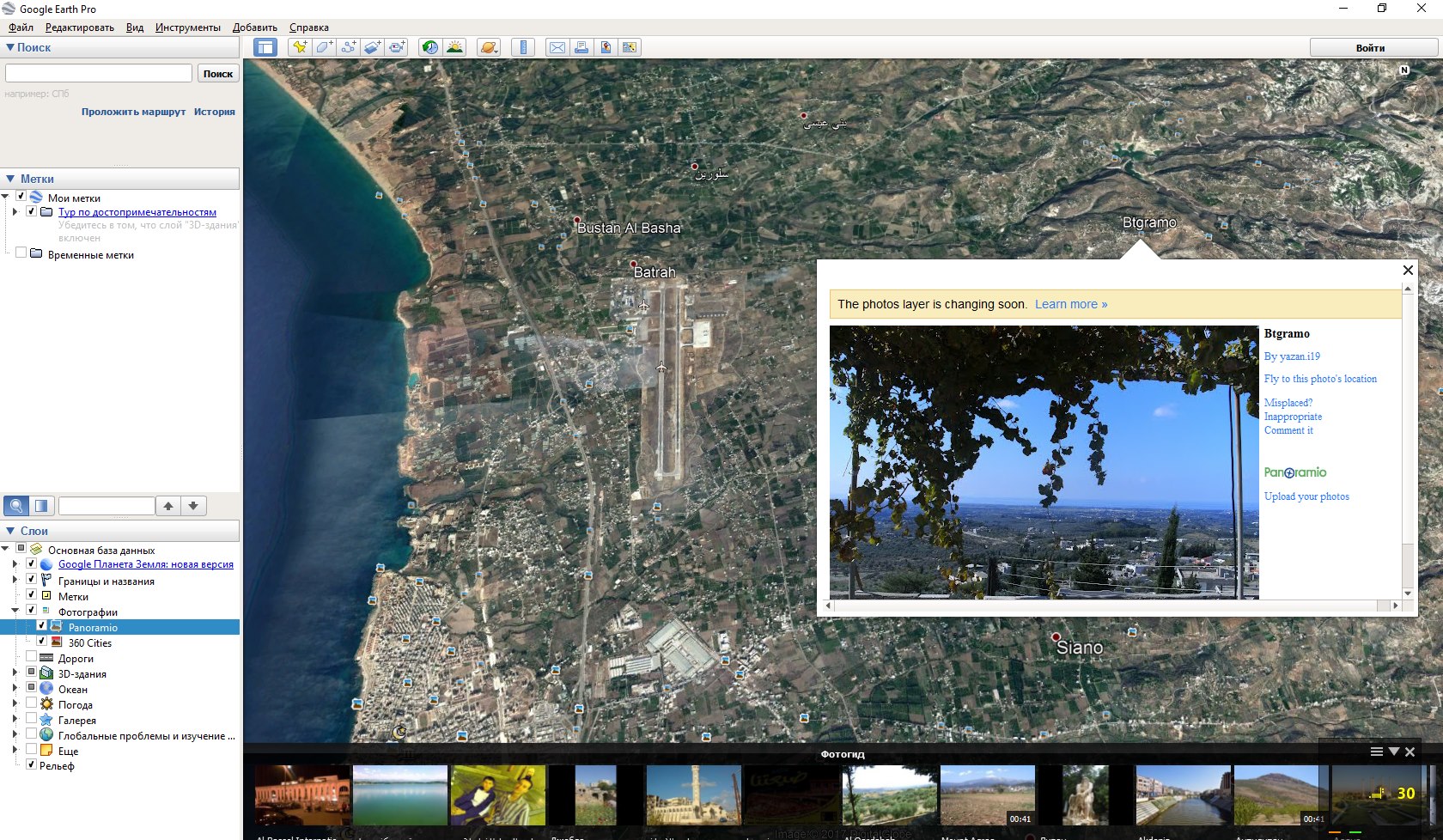Image resolution: width=1443 pixels, height=840 pixels.
Task: Open the Вид menu
Action: pos(135,27)
